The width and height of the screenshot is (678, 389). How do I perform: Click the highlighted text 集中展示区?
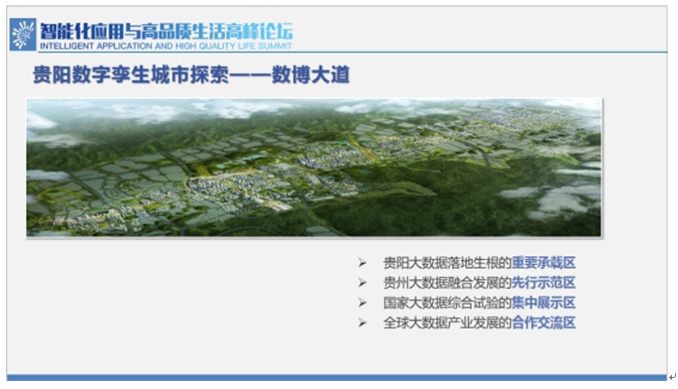click(x=544, y=303)
